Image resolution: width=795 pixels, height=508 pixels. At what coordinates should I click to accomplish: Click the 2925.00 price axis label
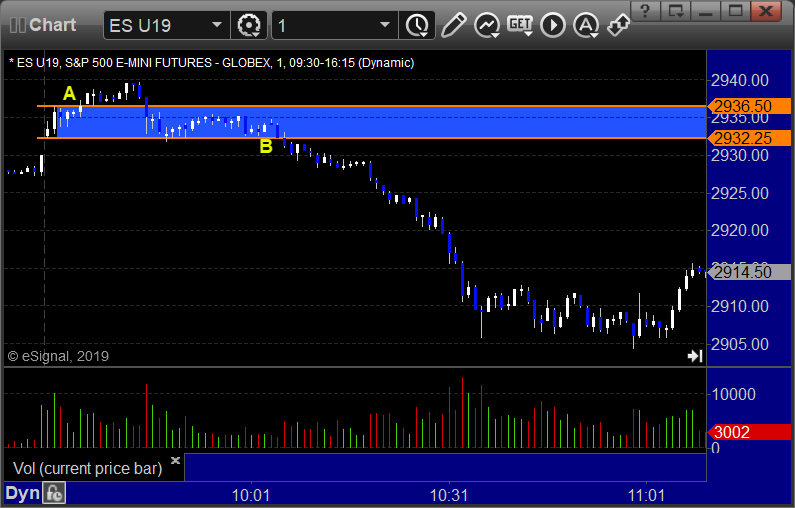point(740,193)
